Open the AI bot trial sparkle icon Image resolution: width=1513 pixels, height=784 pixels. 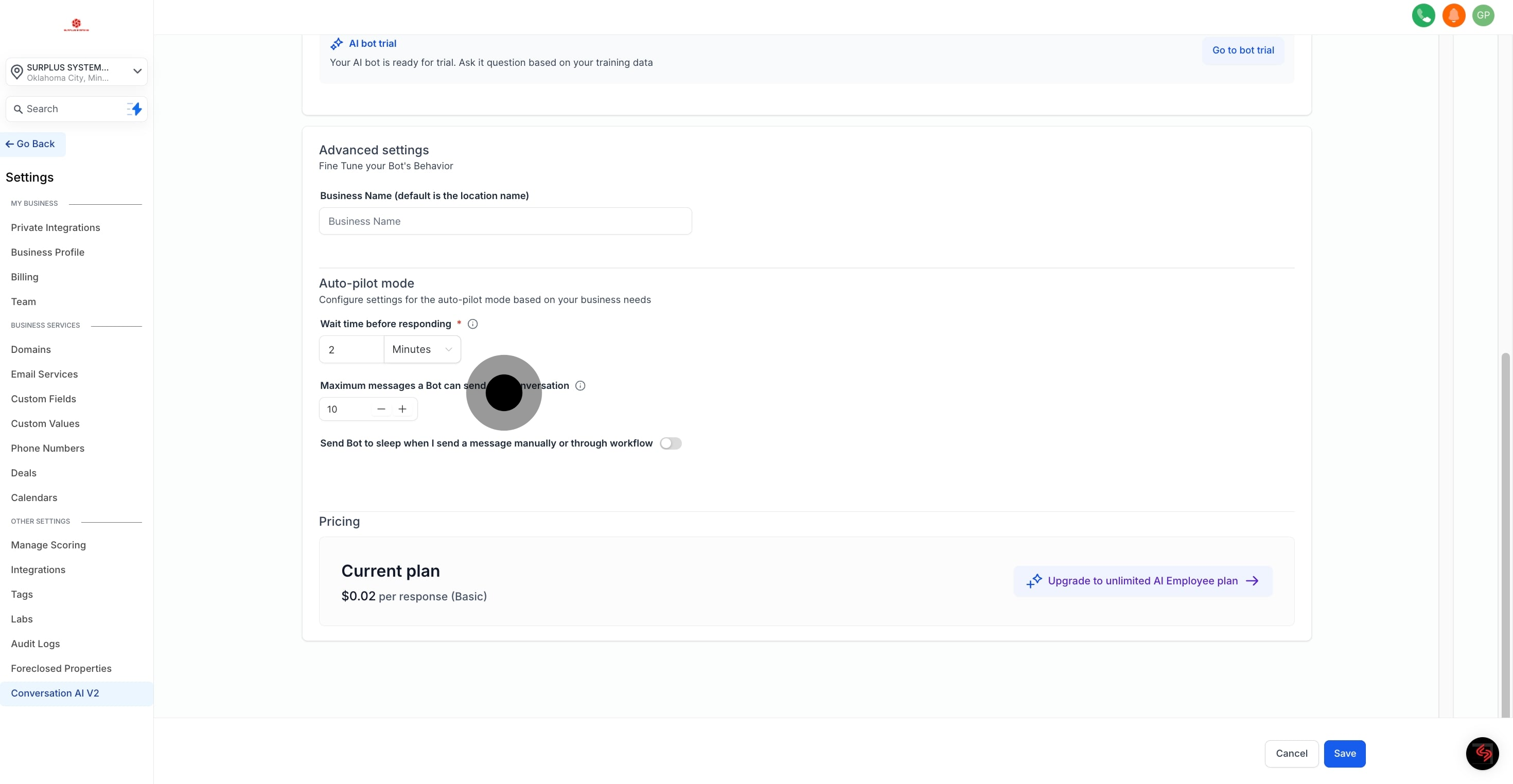coord(337,43)
